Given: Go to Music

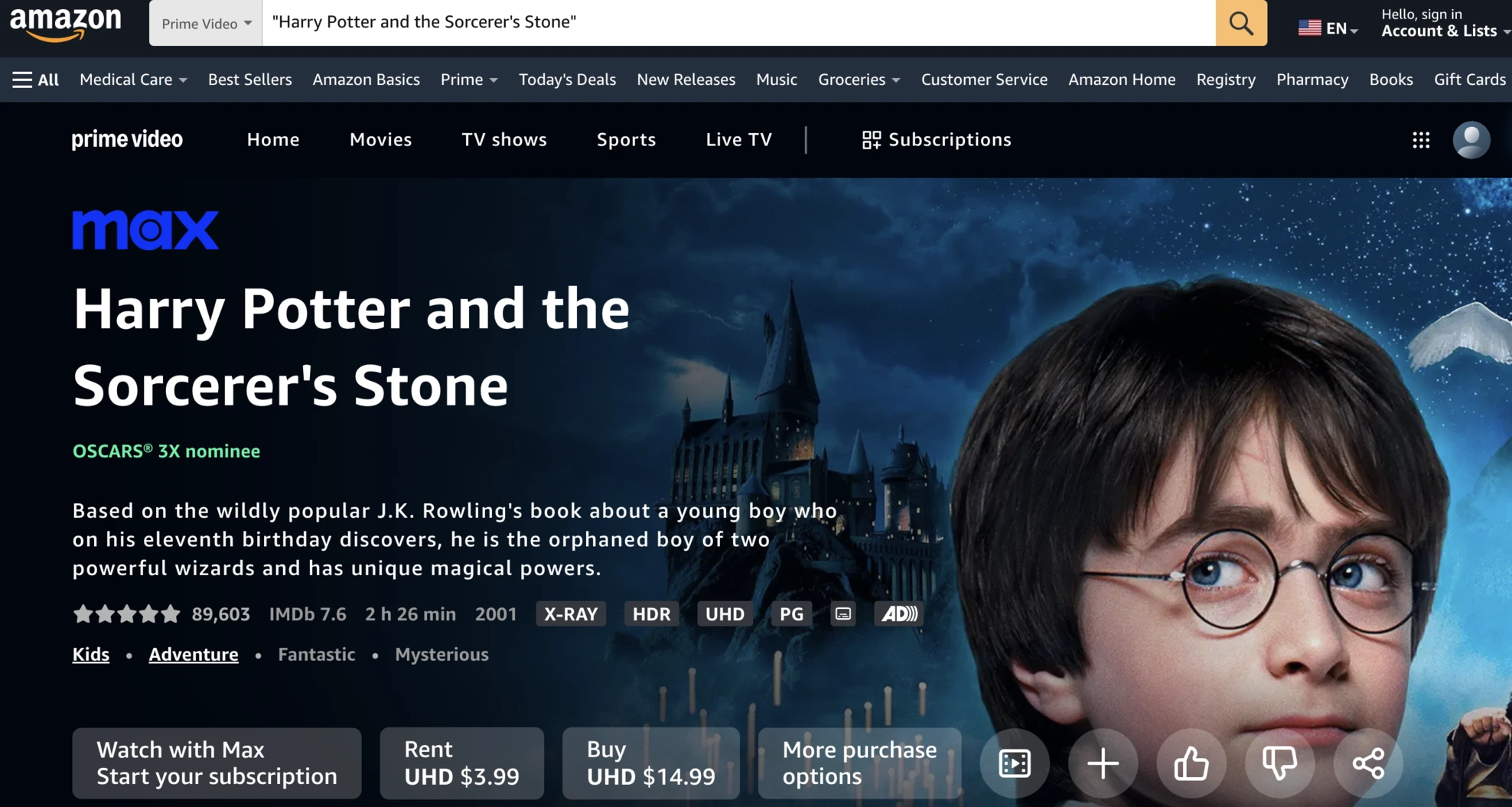Looking at the screenshot, I should pyautogui.click(x=777, y=80).
